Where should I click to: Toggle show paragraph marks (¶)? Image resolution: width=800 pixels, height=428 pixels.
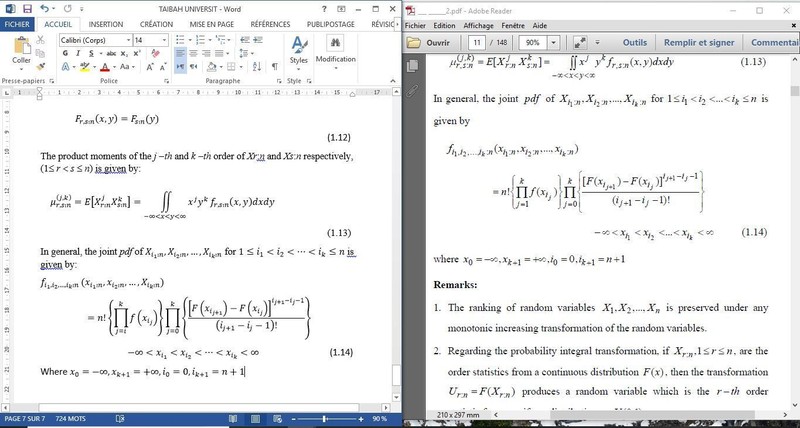tap(275, 66)
